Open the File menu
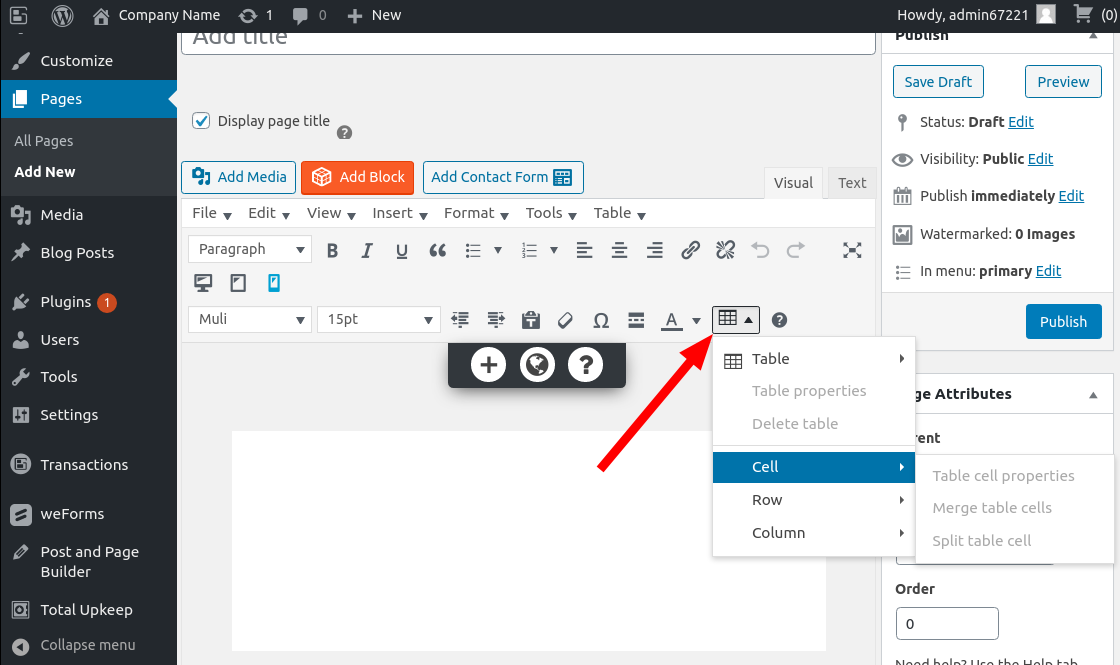Screen dimensions: 1120x665 pyautogui.click(x=211, y=213)
